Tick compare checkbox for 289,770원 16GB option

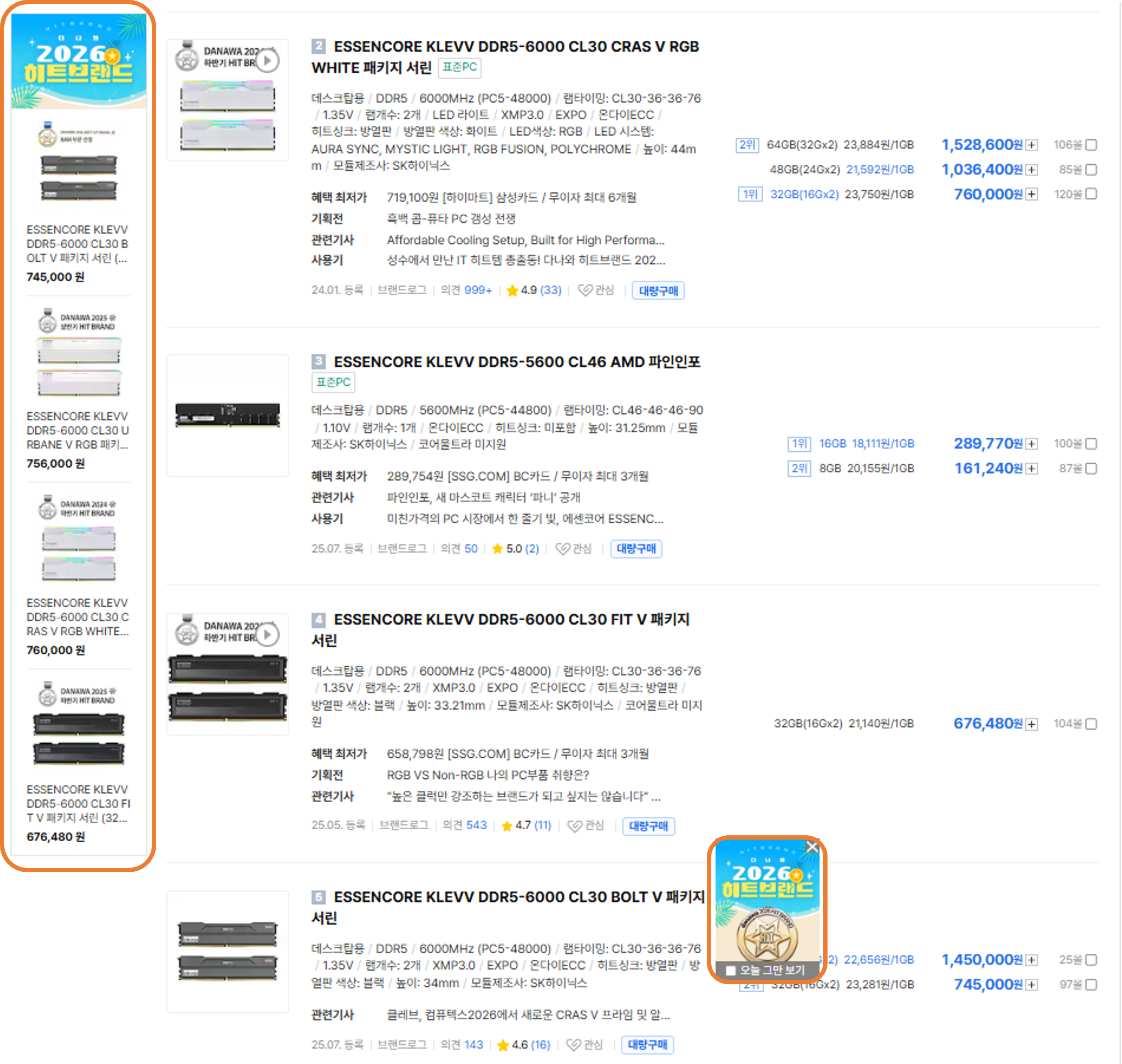coord(1091,444)
